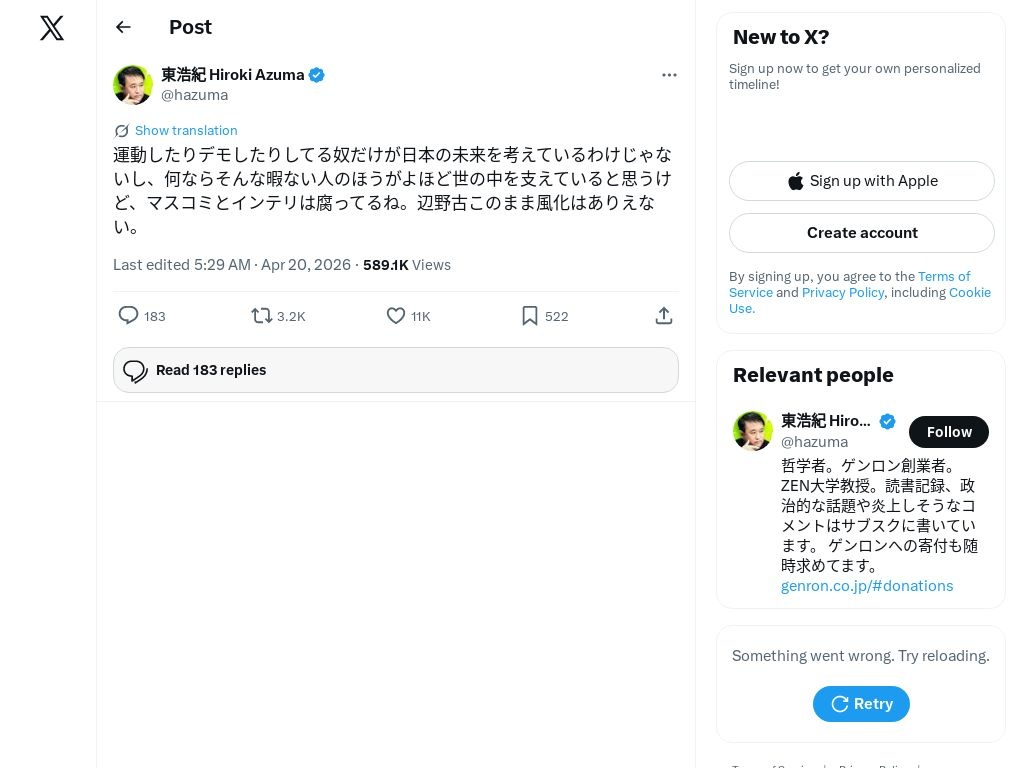Go back with the left arrow

tap(123, 27)
